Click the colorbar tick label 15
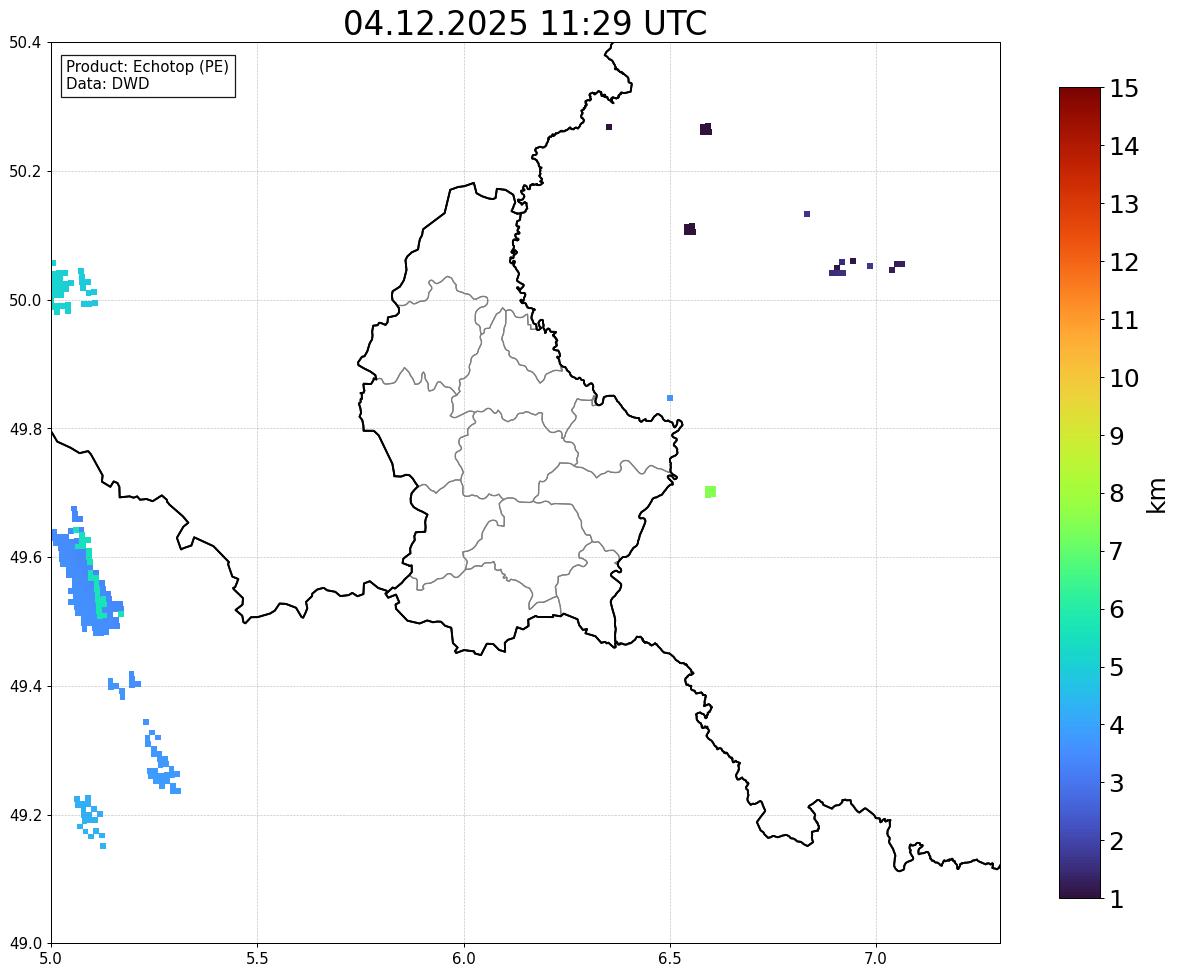The height and width of the screenshot is (976, 1178). [1124, 89]
